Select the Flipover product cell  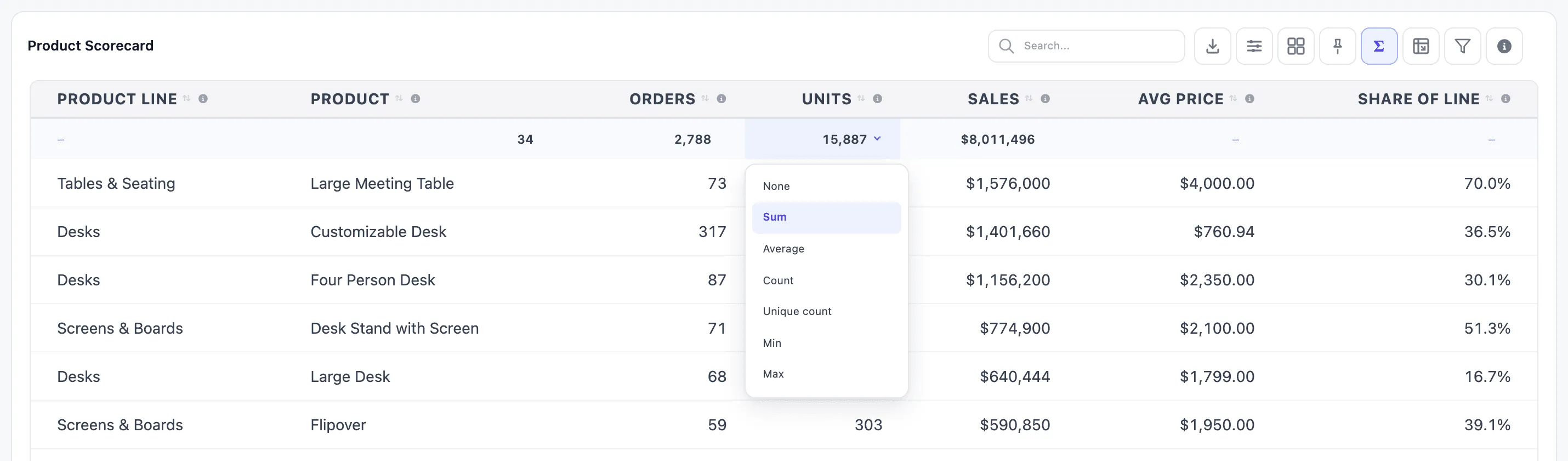point(338,425)
